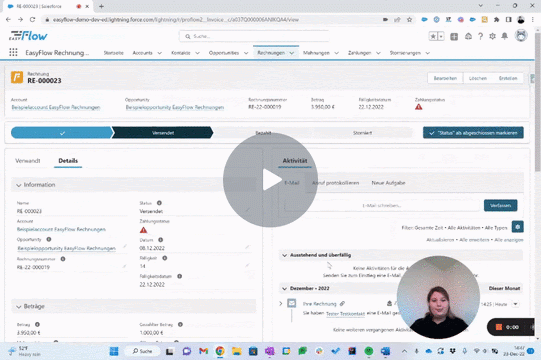Switch to the Verwandt tab
The height and width of the screenshot is (360, 541).
point(28,161)
